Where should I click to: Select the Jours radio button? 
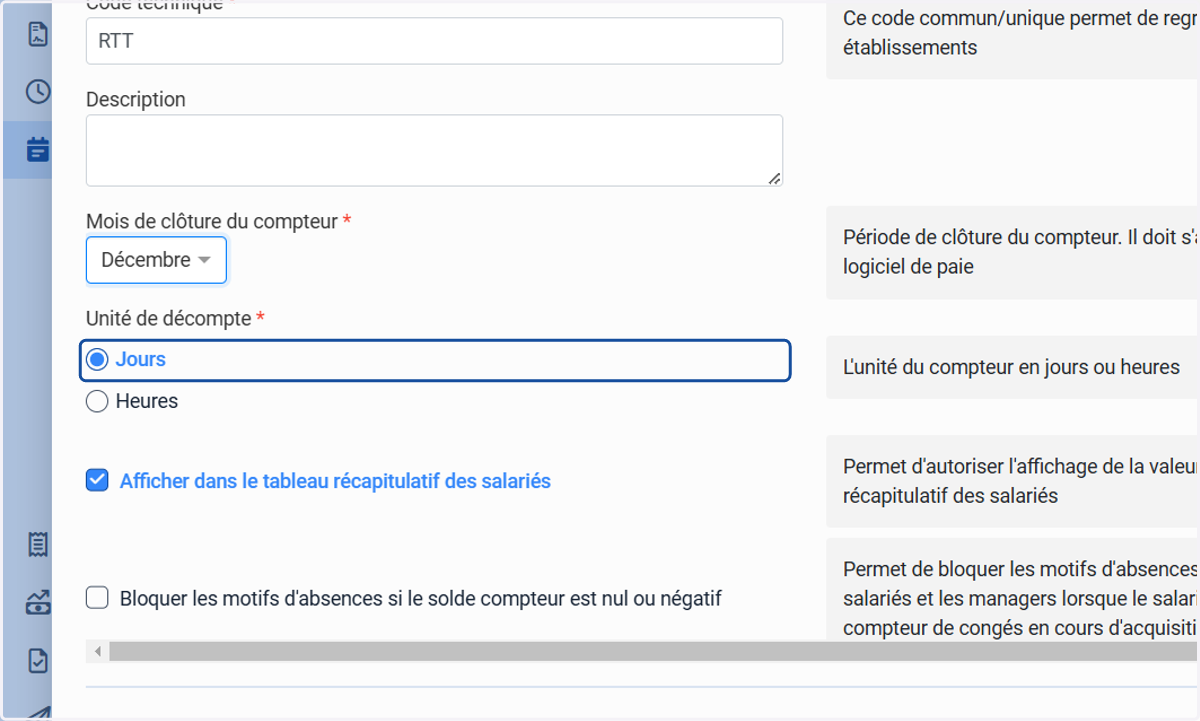[97, 360]
